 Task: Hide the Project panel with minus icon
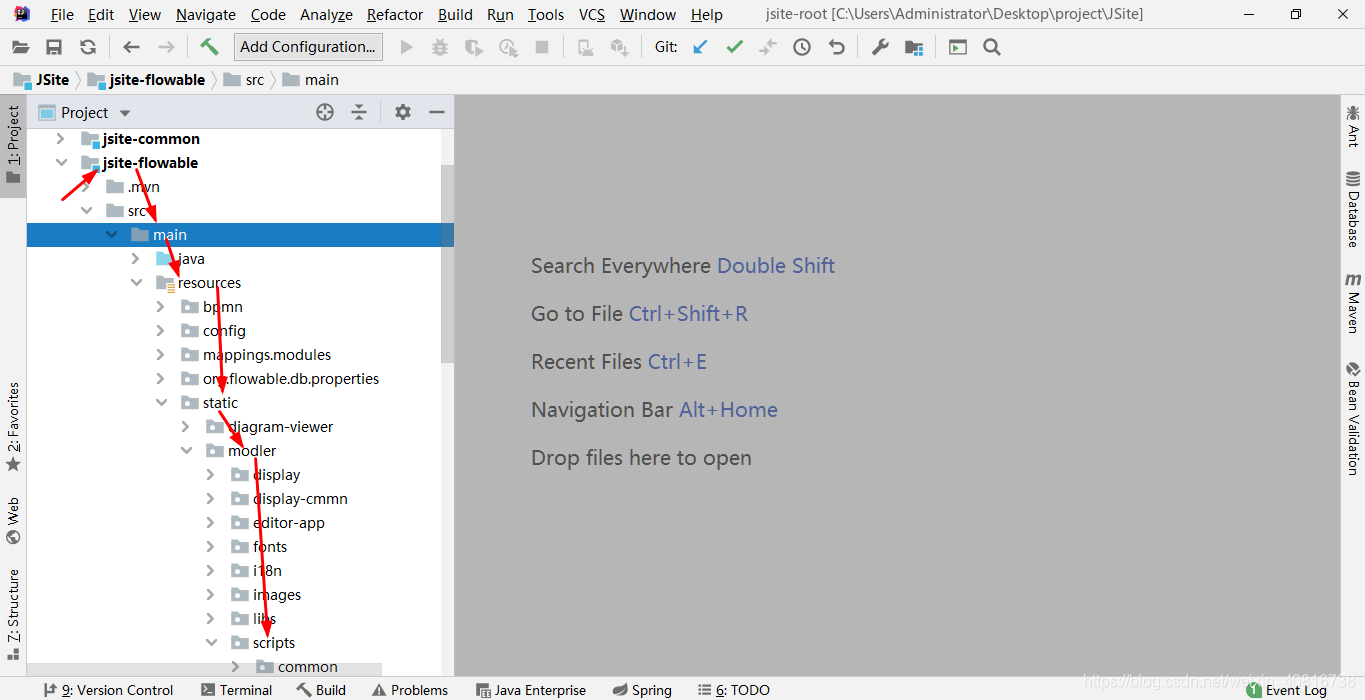(437, 113)
